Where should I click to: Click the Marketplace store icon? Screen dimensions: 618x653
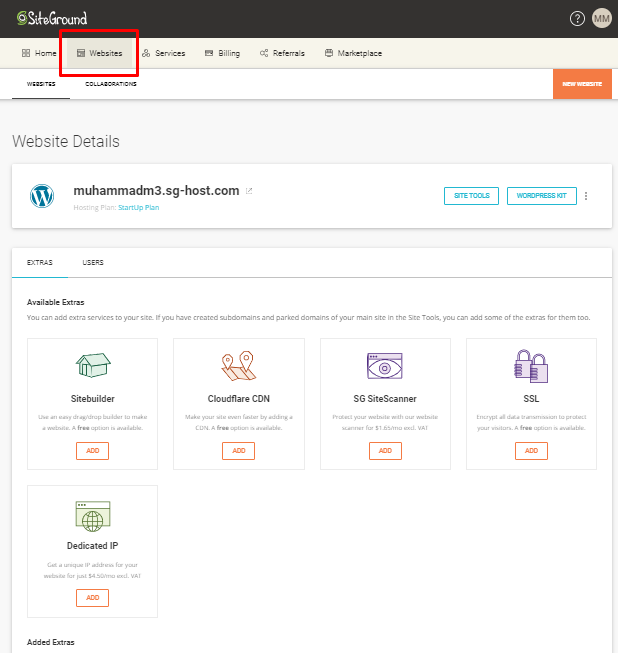(x=329, y=53)
